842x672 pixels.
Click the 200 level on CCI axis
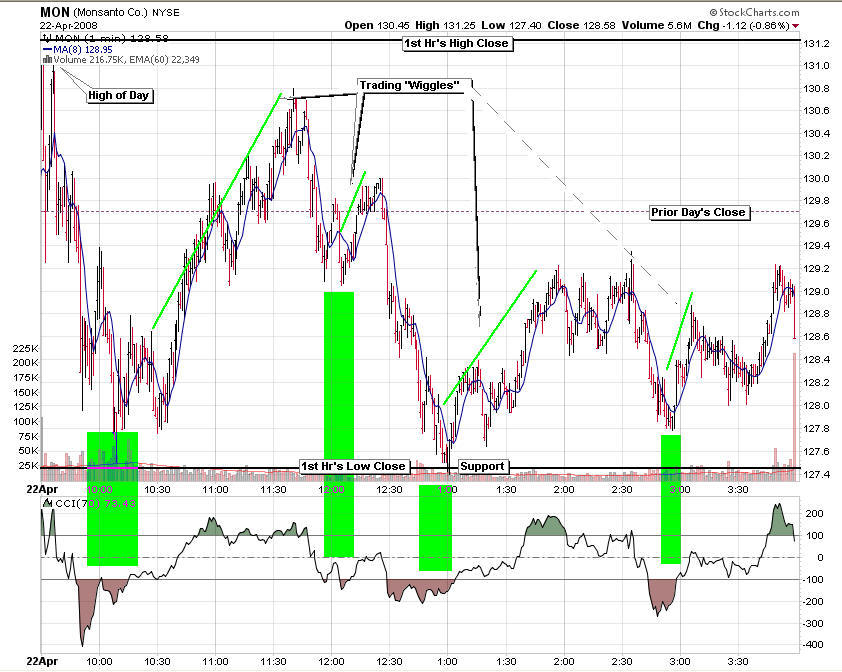coord(815,514)
